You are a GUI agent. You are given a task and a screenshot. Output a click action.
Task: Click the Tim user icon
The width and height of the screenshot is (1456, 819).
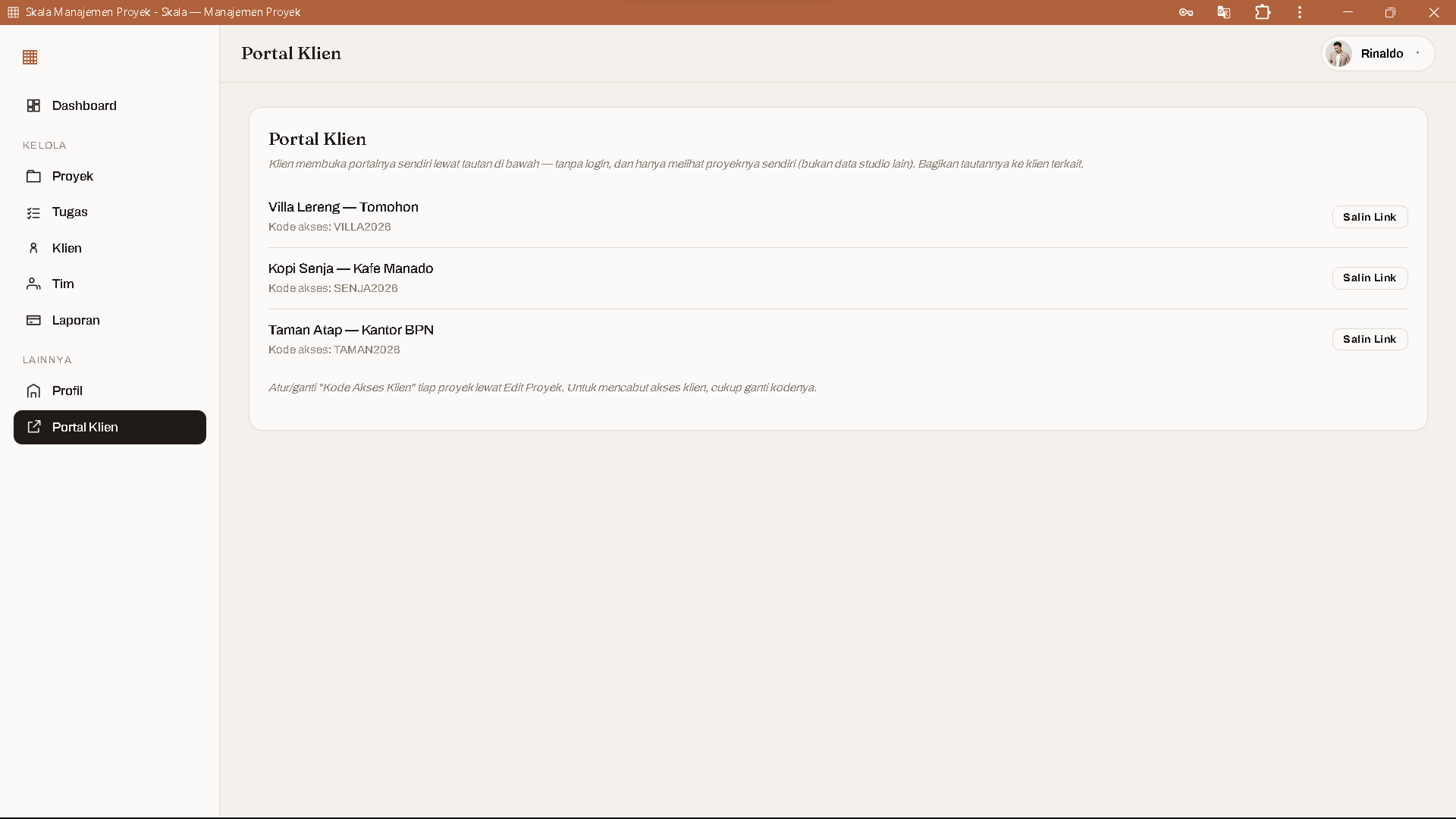tap(33, 284)
